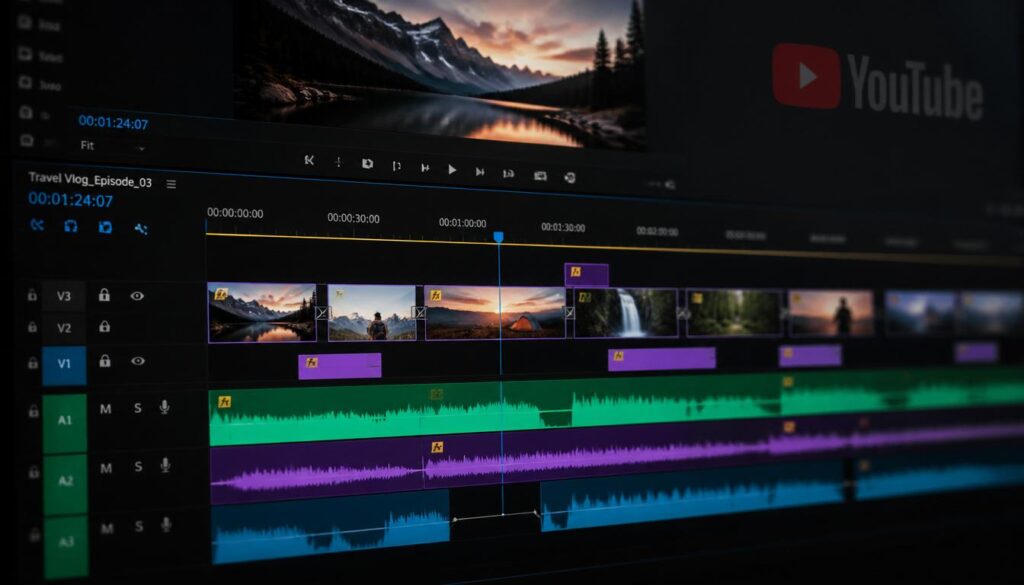Click the third blue square icon under timecode
The height and width of the screenshot is (585, 1024).
[105, 227]
